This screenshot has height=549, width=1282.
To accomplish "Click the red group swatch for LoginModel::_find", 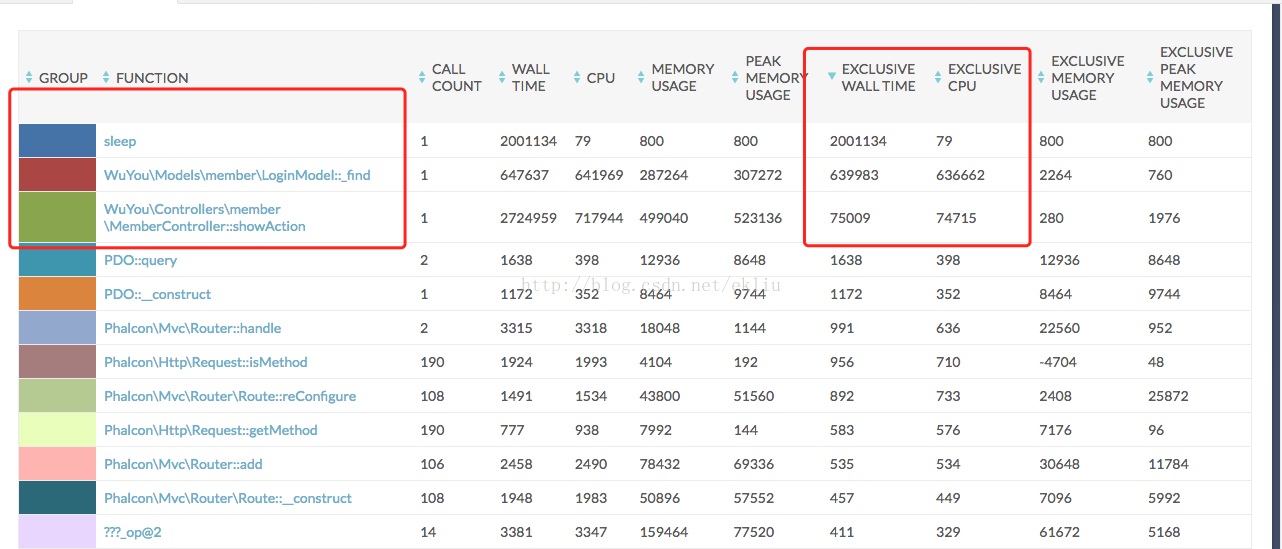I will click(x=57, y=175).
